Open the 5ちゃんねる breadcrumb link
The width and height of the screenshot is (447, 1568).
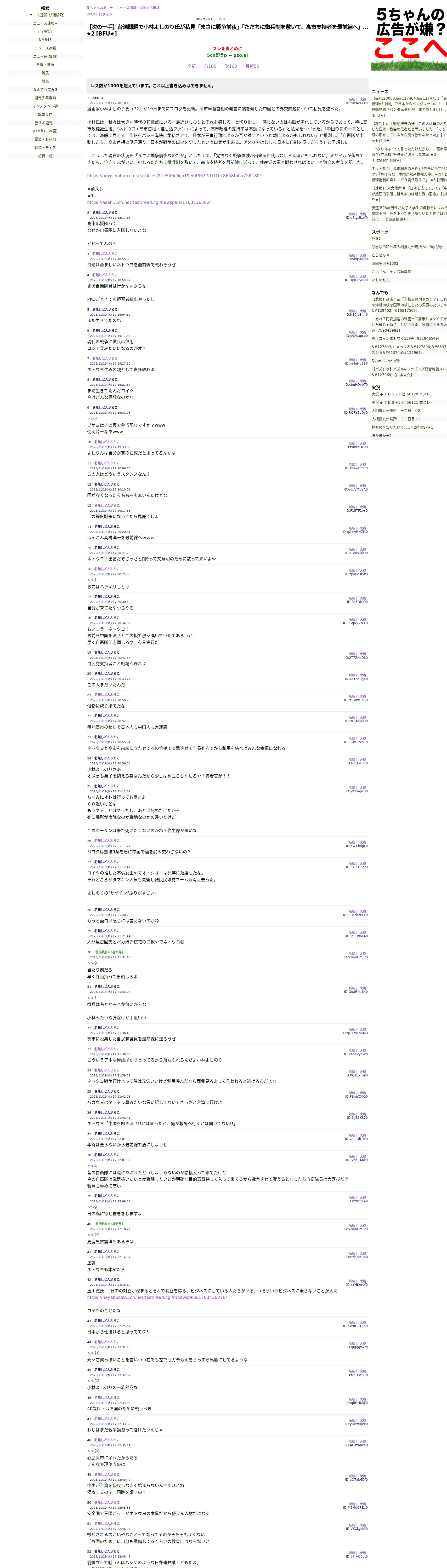click(96, 8)
